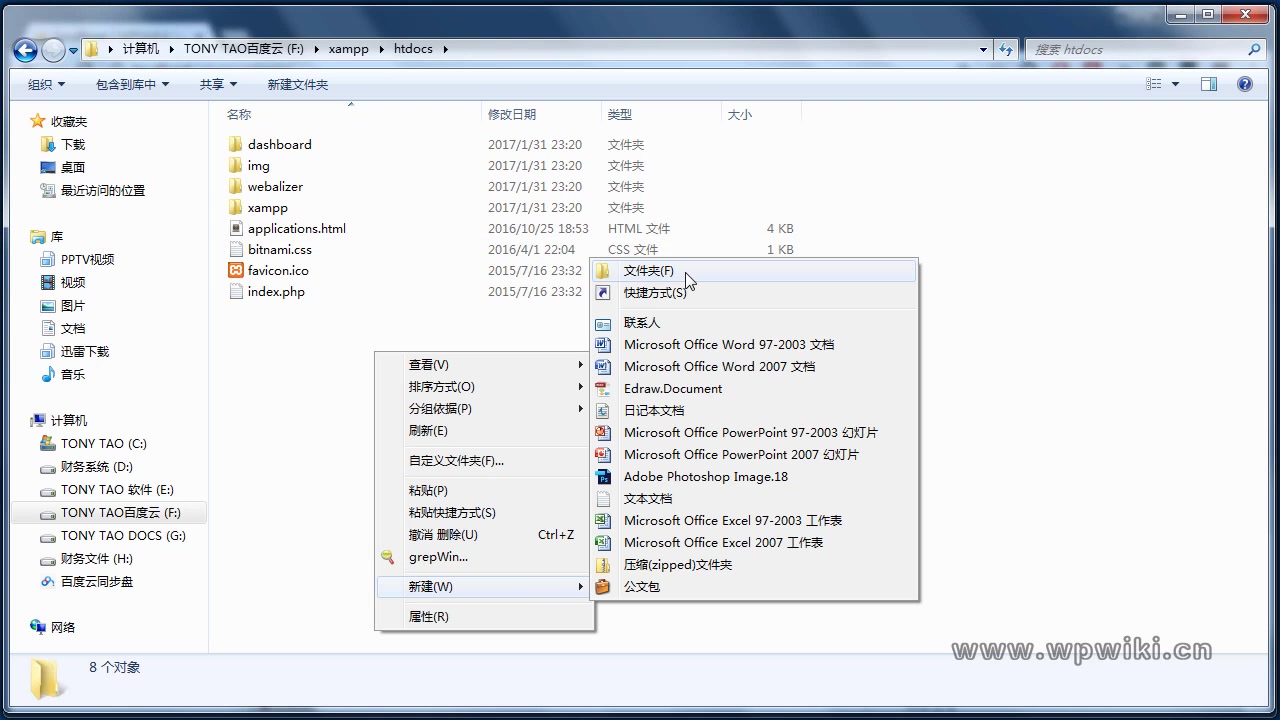Change view using the view icon
The width and height of the screenshot is (1280, 720).
click(1154, 84)
